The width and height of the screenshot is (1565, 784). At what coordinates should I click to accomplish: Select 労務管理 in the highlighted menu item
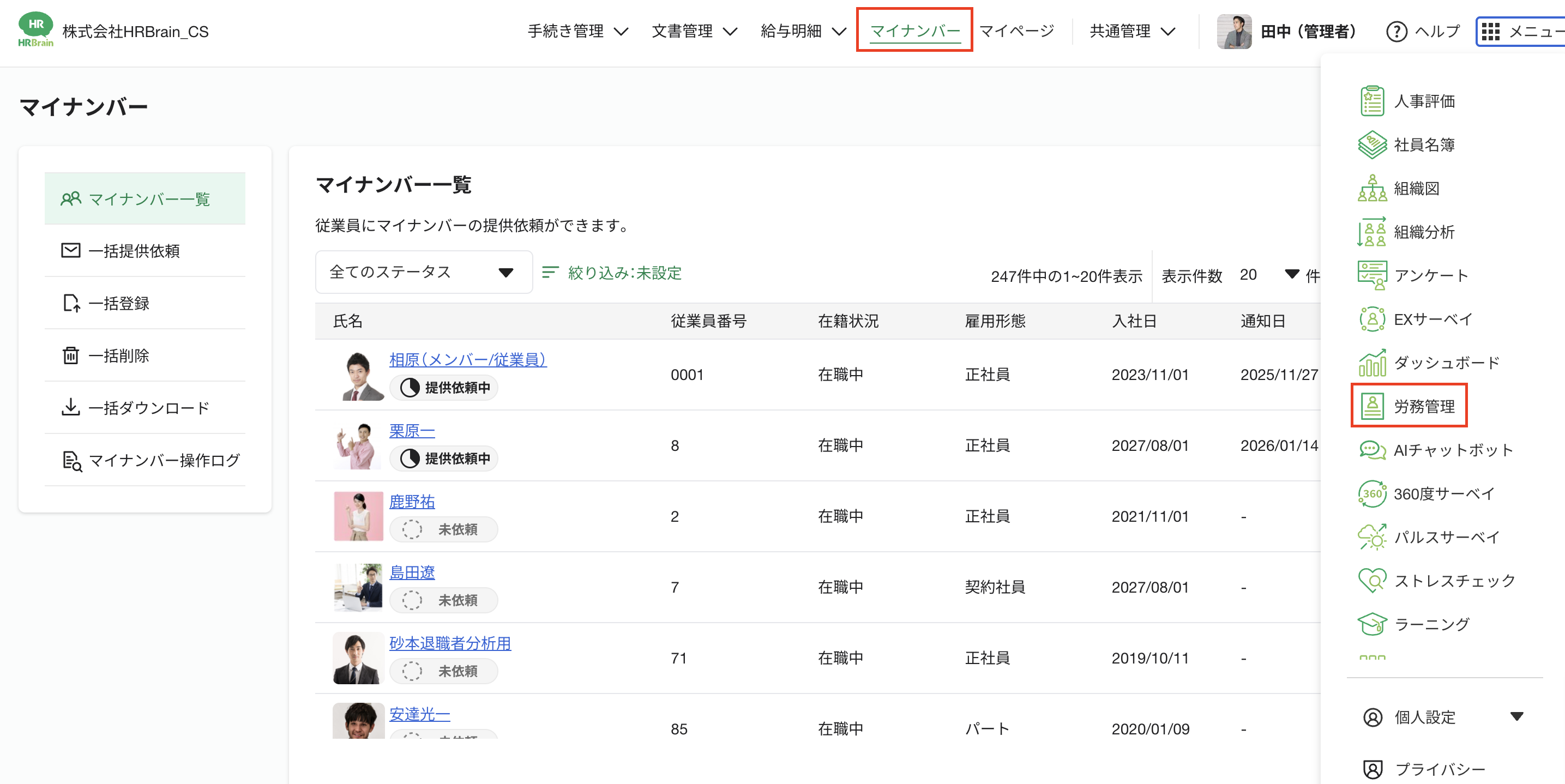(x=1428, y=406)
